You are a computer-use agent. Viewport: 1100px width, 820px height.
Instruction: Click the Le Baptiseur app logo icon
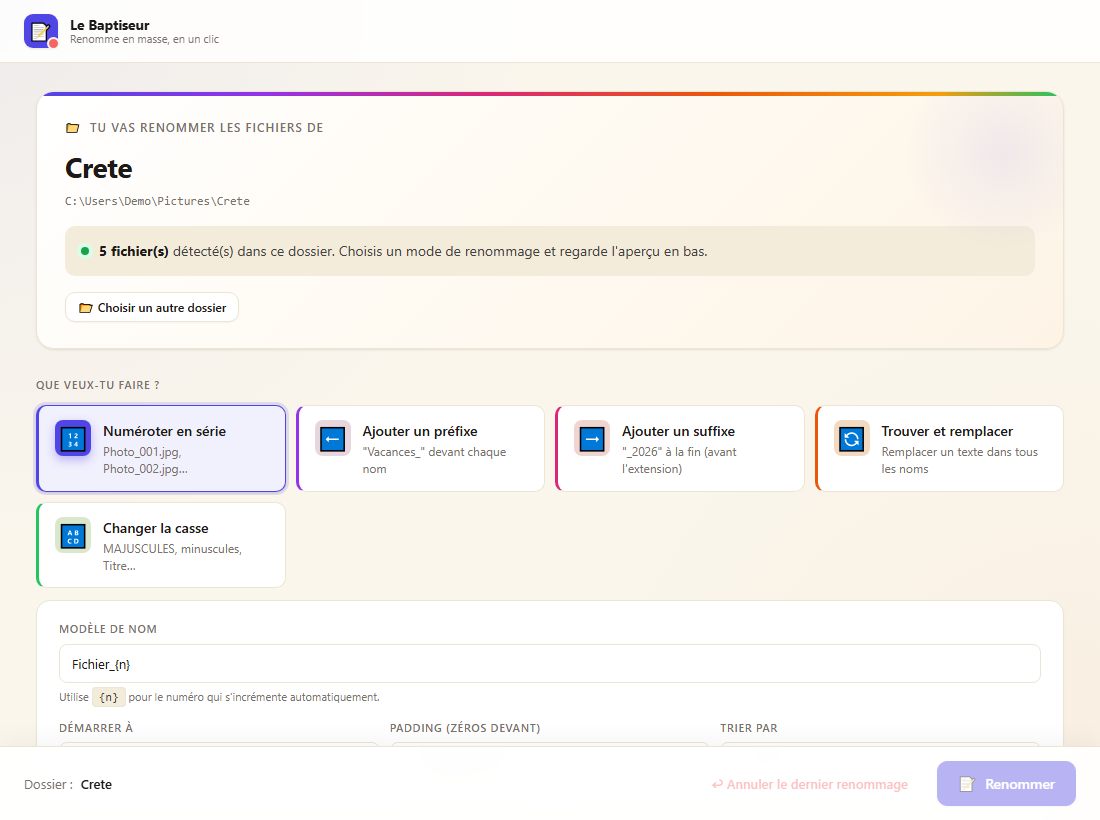pyautogui.click(x=41, y=31)
